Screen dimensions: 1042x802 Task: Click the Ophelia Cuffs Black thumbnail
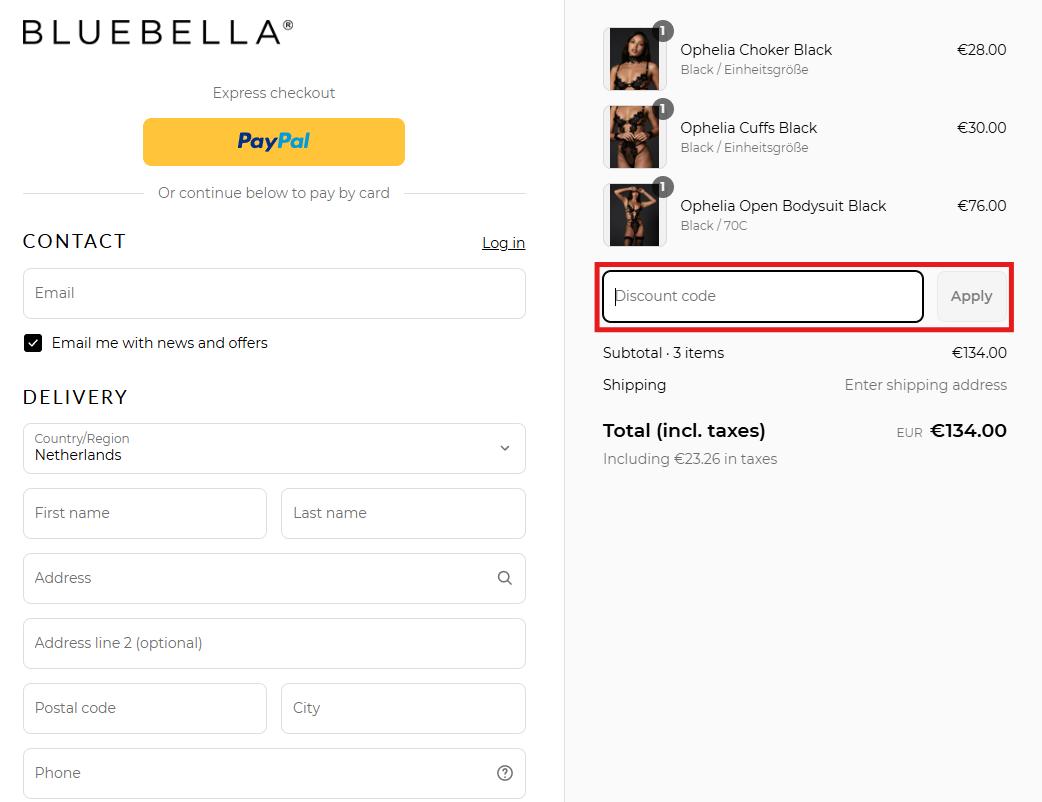634,137
